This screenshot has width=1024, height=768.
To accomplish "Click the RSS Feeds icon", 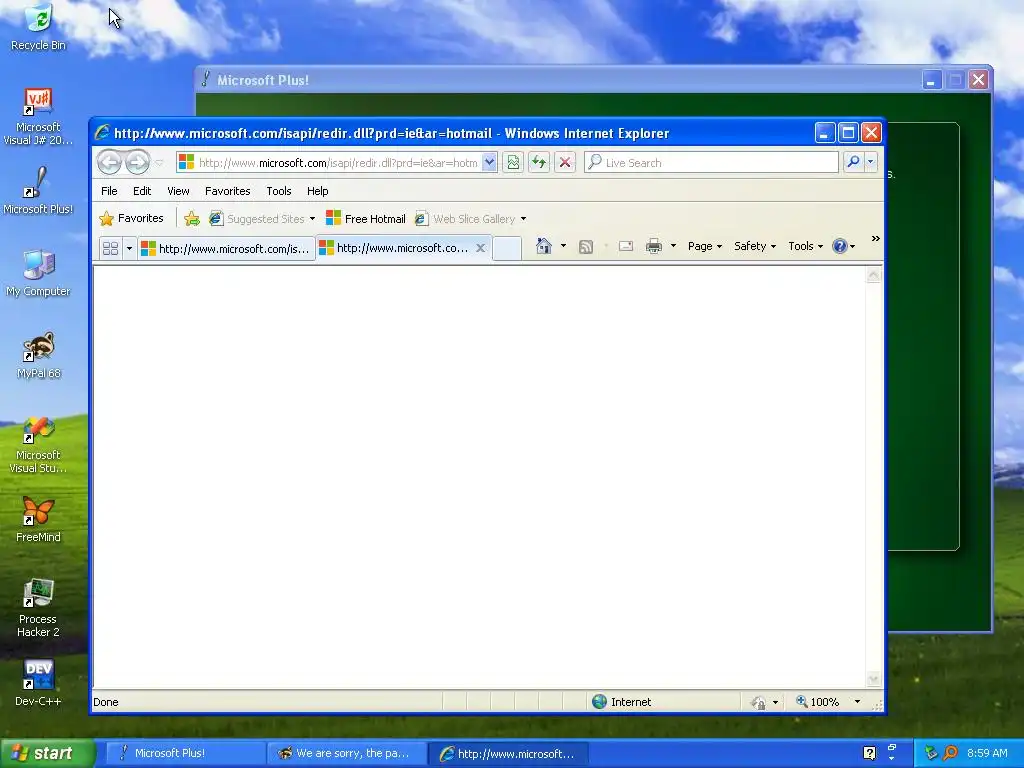I will coord(586,246).
